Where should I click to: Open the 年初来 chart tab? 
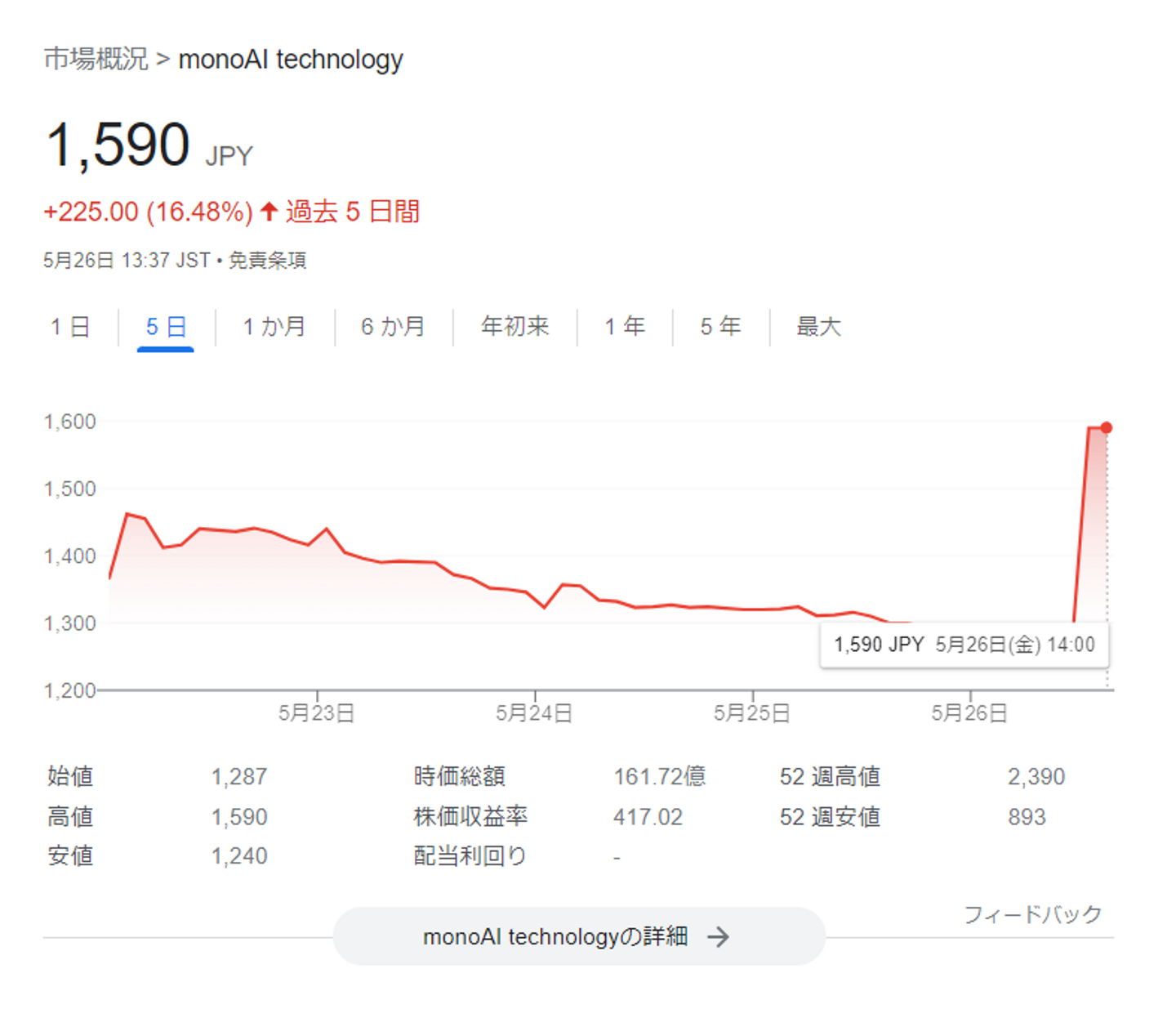tap(514, 327)
